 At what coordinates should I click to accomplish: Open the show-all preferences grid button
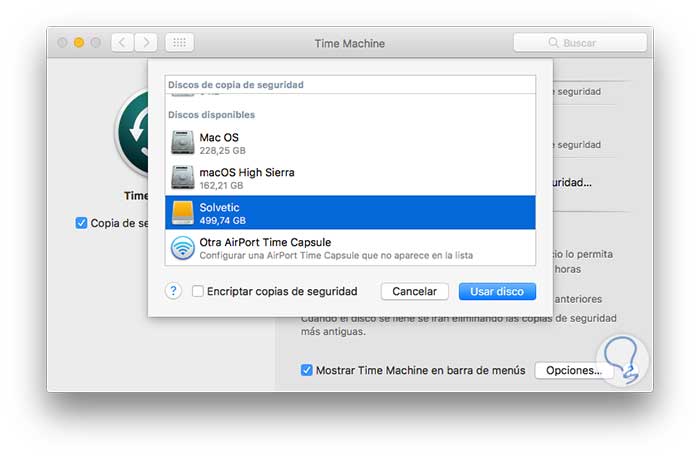[x=179, y=43]
